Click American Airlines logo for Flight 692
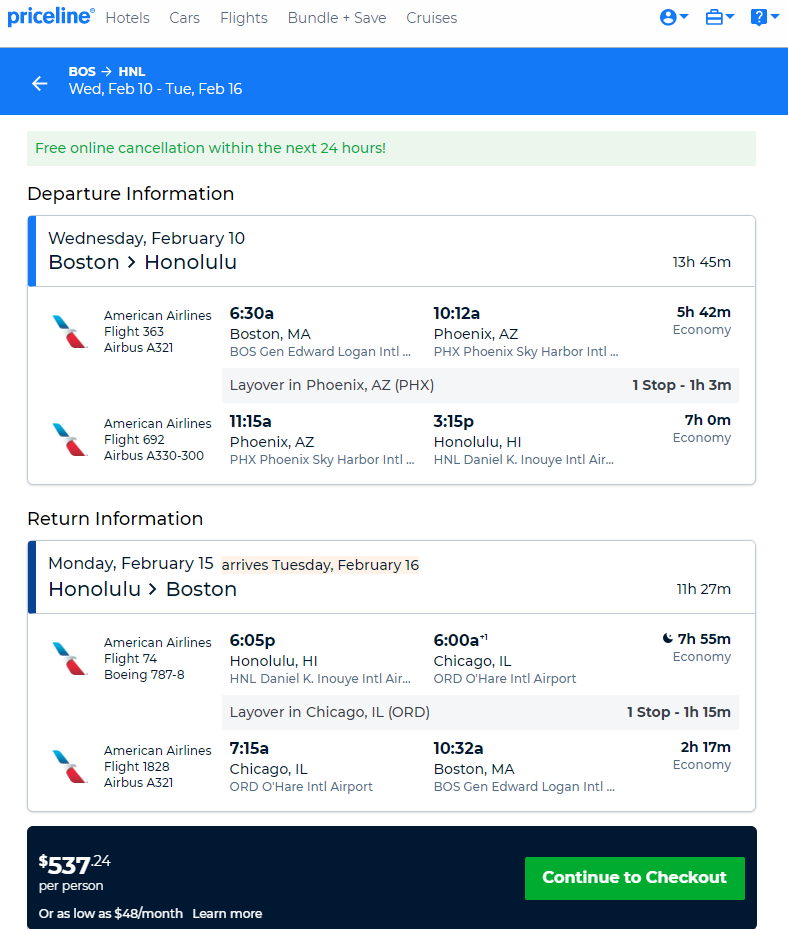The image size is (788, 929). 69,439
